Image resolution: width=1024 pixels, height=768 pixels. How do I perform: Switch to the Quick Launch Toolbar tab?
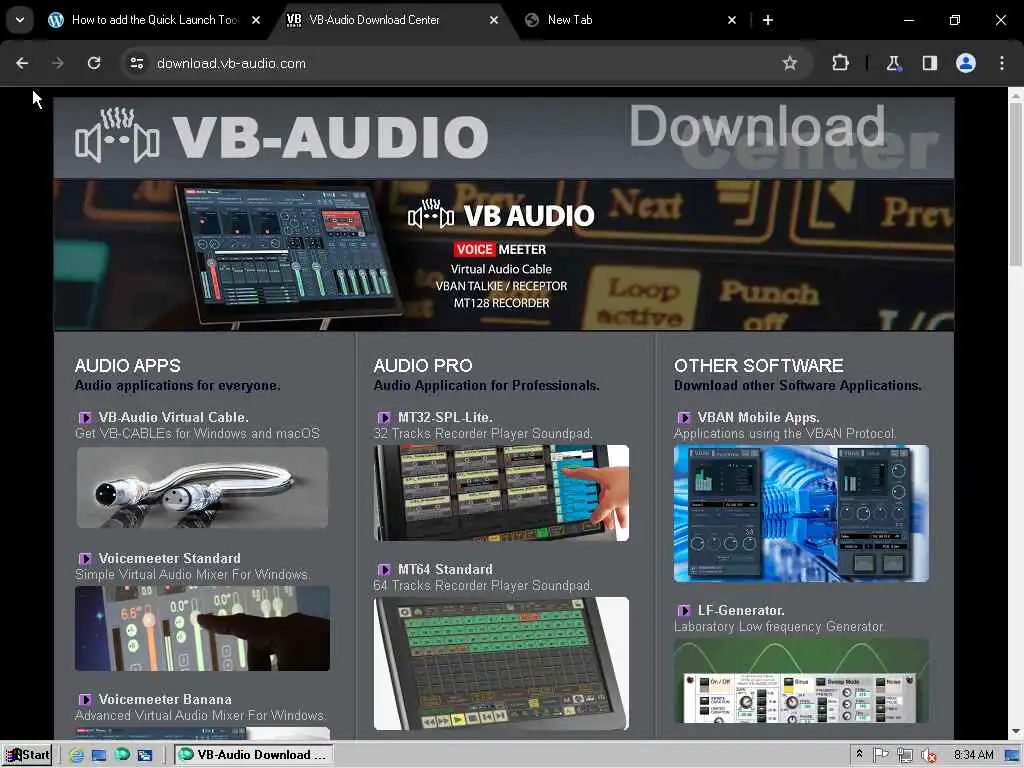(154, 20)
